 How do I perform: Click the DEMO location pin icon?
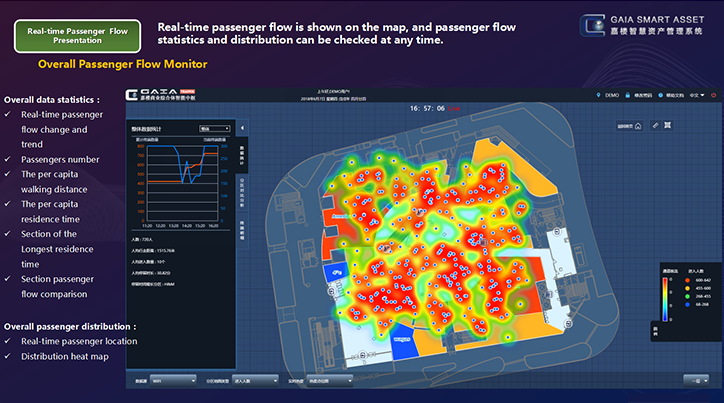(599, 95)
